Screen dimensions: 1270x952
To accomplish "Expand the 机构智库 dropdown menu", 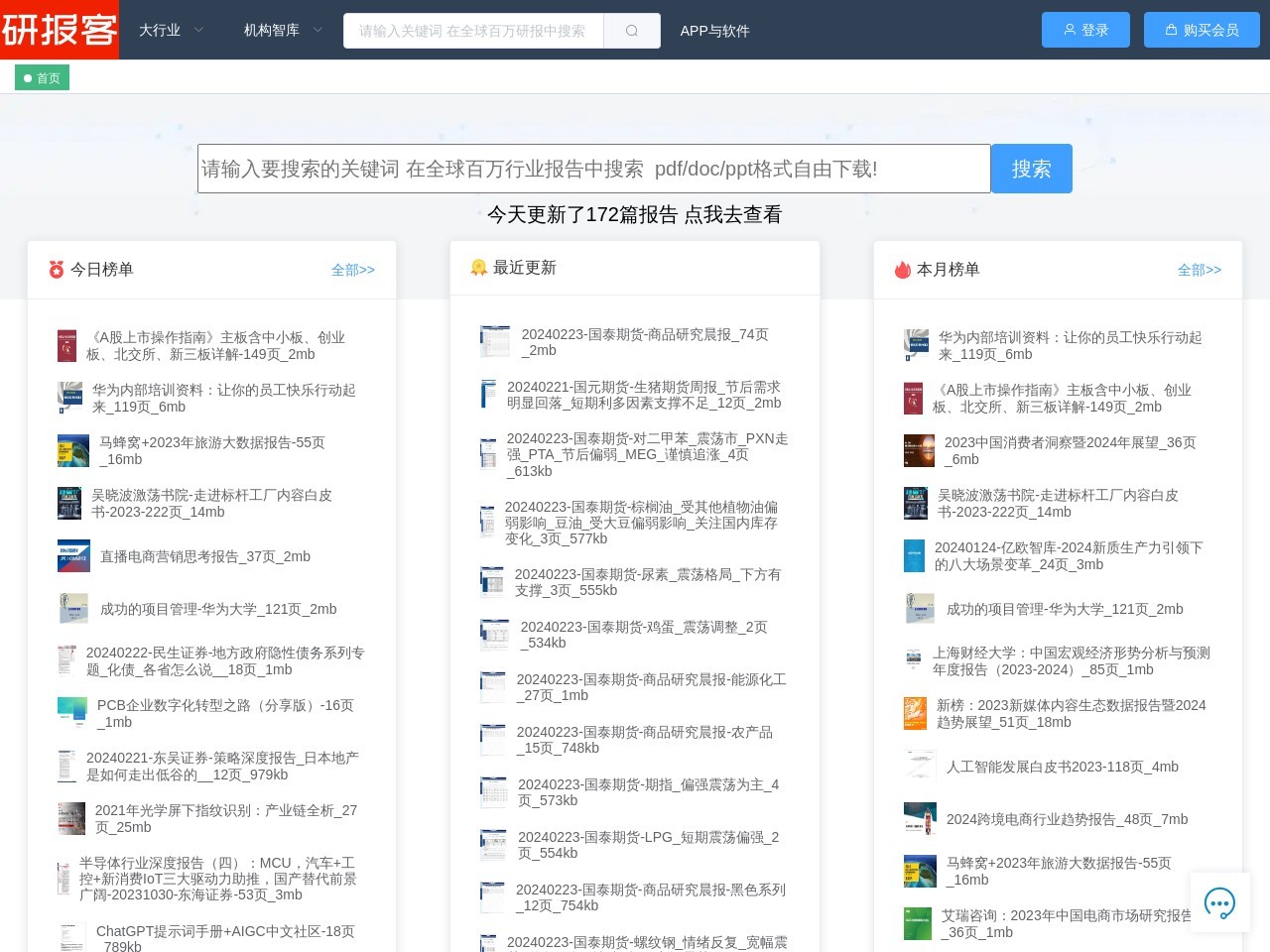I will coord(283,31).
